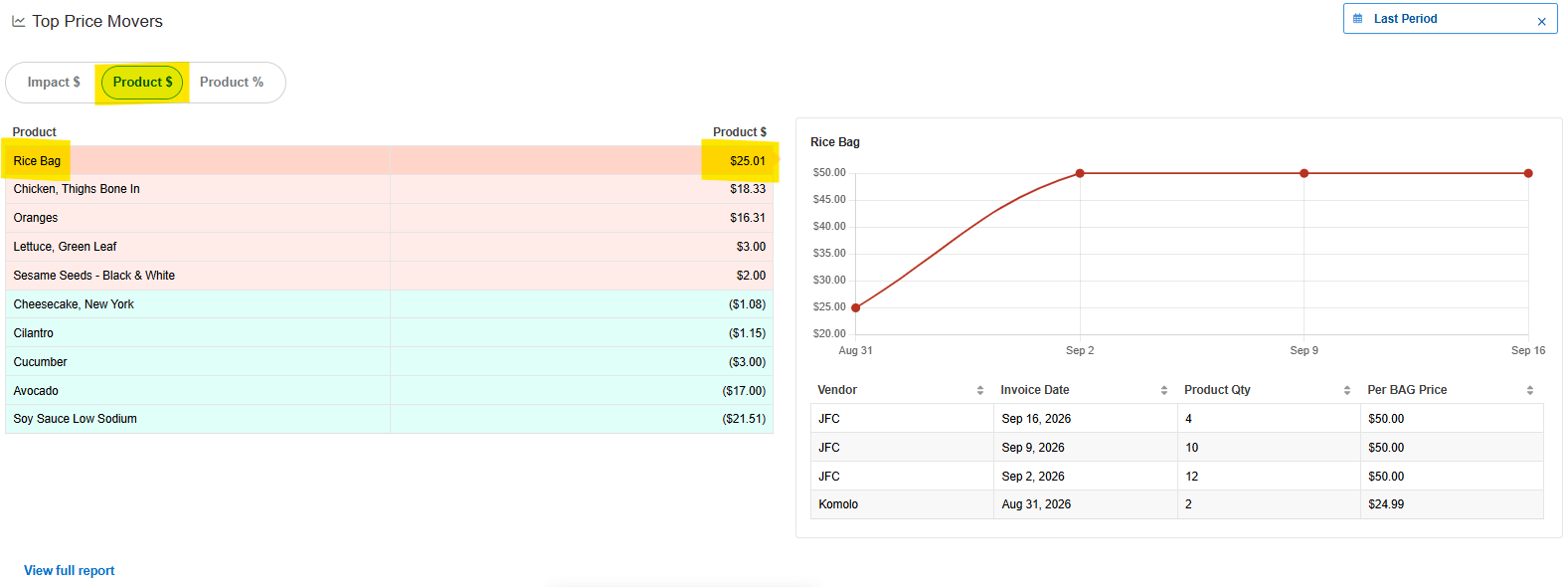Click the Rice Bag chart title
Image resolution: width=1568 pixels, height=587 pixels.
835,142
